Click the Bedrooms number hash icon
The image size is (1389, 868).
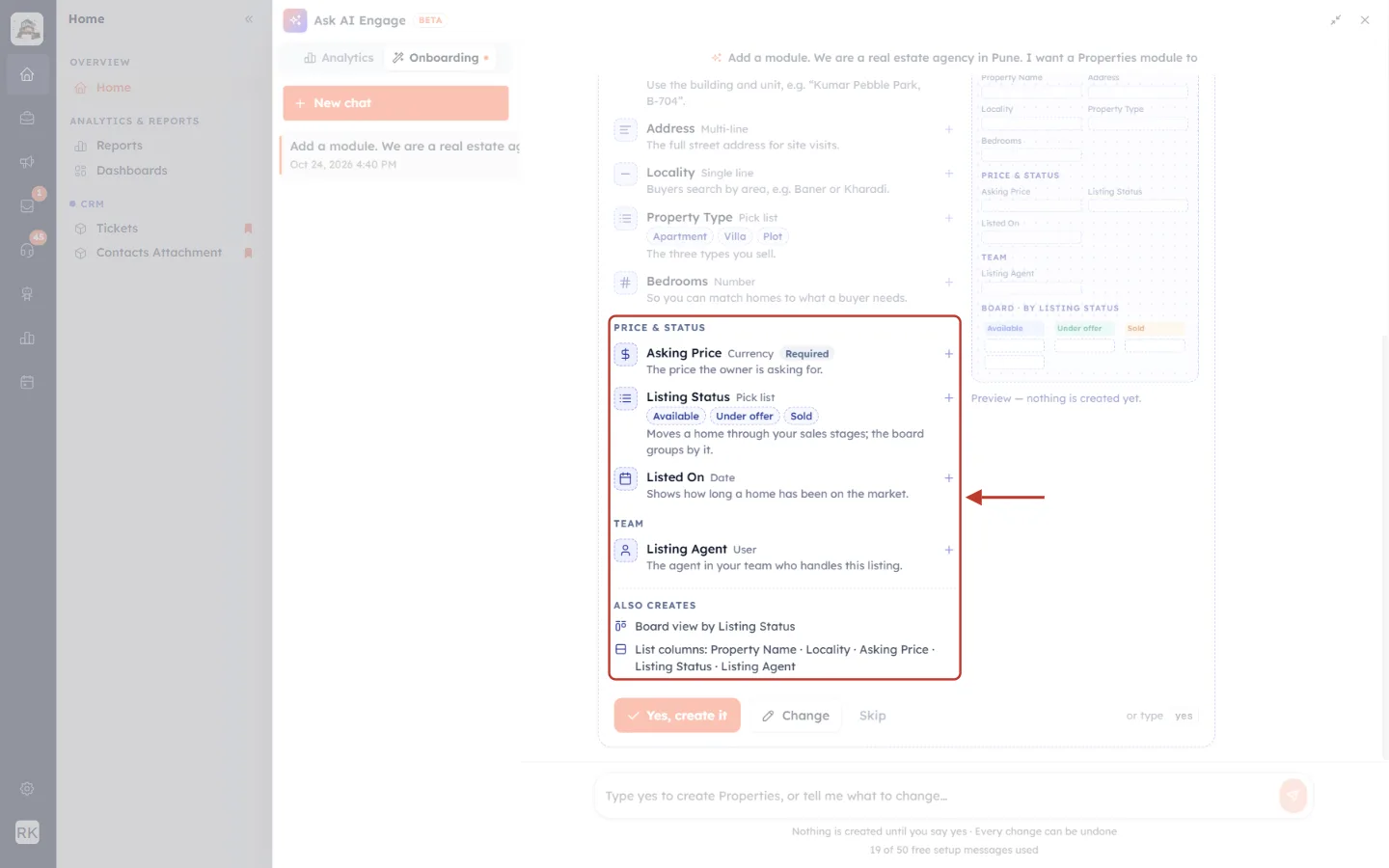tap(625, 284)
